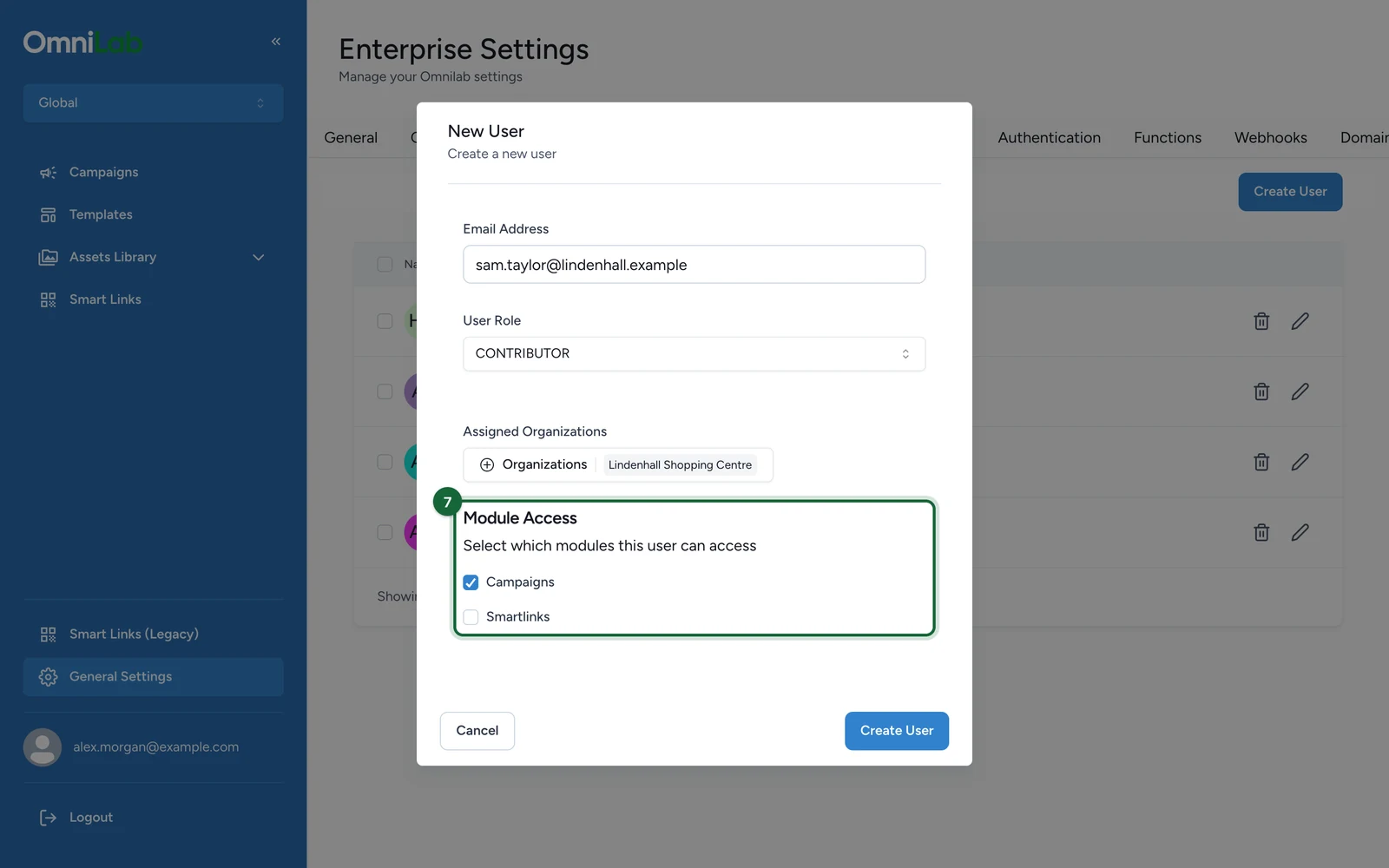The image size is (1389, 868).
Task: Click the Lindenhall Shopping Centre organization tag
Action: click(x=680, y=465)
